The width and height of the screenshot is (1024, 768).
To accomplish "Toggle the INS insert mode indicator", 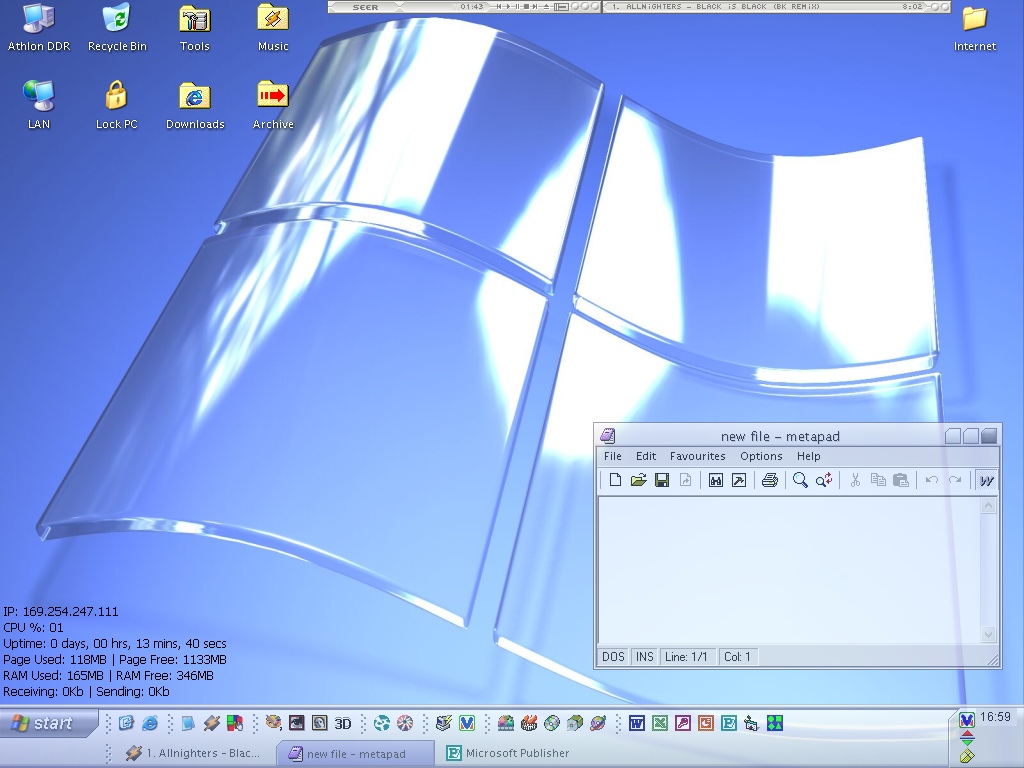I will (645, 657).
